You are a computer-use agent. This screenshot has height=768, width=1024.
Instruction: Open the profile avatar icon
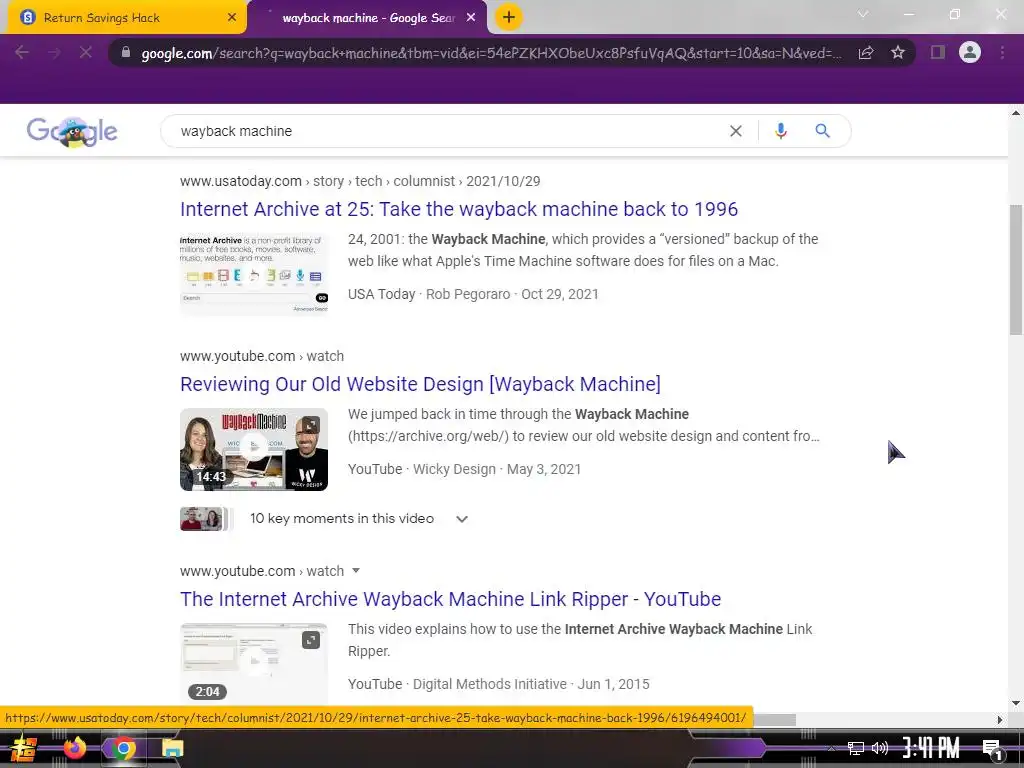(970, 52)
